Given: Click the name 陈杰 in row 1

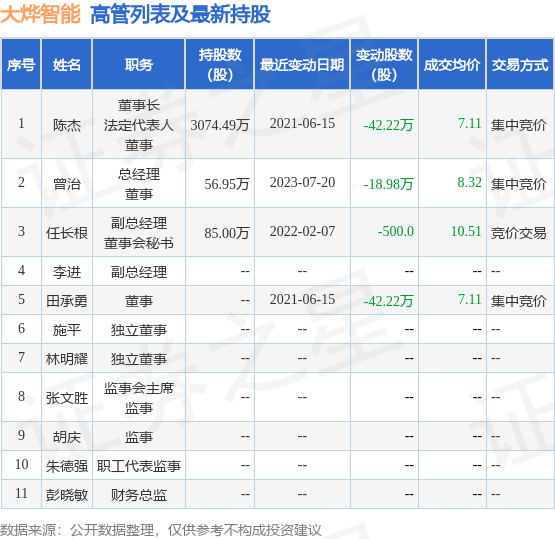Looking at the screenshot, I should tap(67, 125).
